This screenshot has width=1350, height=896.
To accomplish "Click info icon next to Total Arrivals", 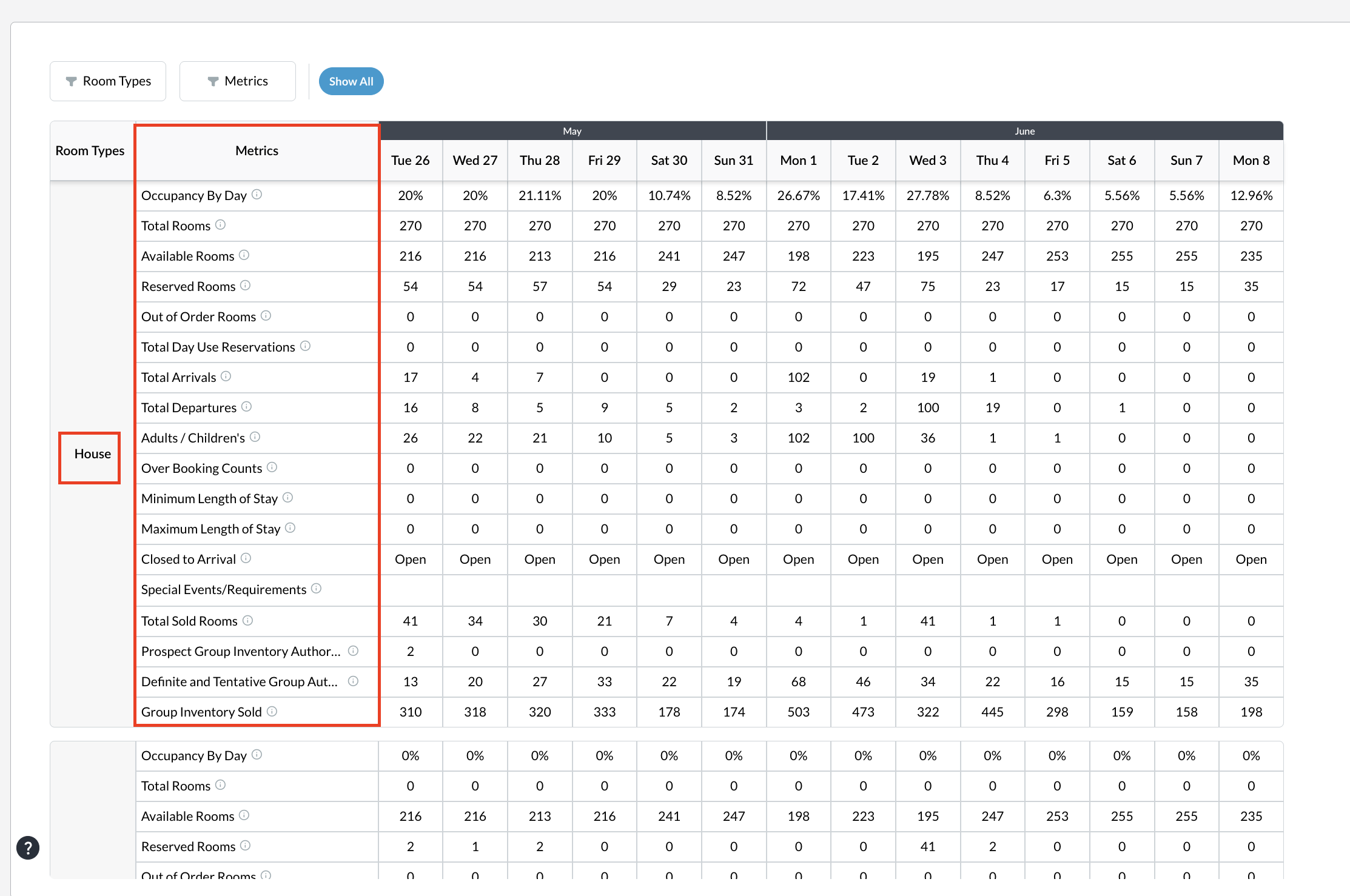I will tap(226, 376).
